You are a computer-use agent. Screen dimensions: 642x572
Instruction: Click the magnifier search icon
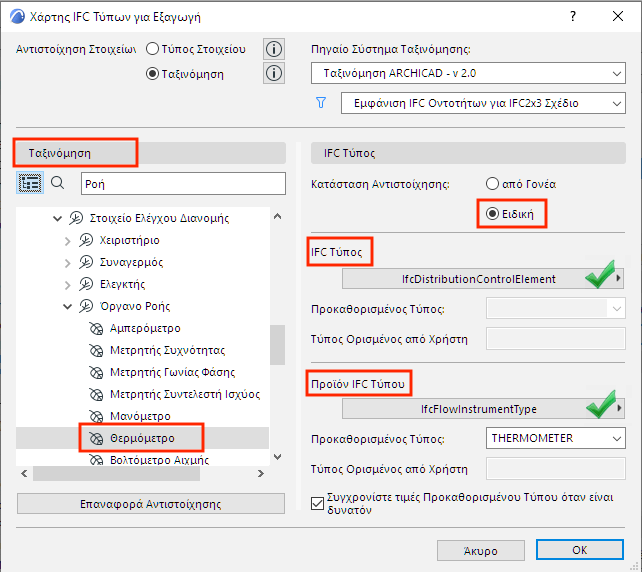[57, 183]
